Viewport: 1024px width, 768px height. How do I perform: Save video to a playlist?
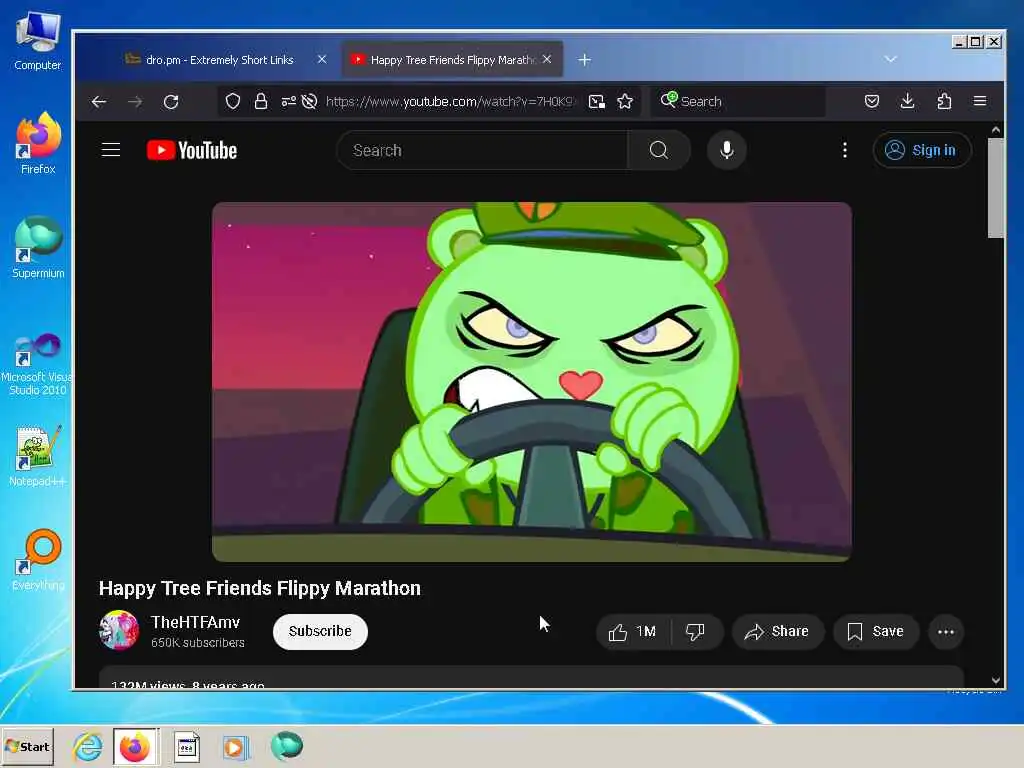coord(876,632)
